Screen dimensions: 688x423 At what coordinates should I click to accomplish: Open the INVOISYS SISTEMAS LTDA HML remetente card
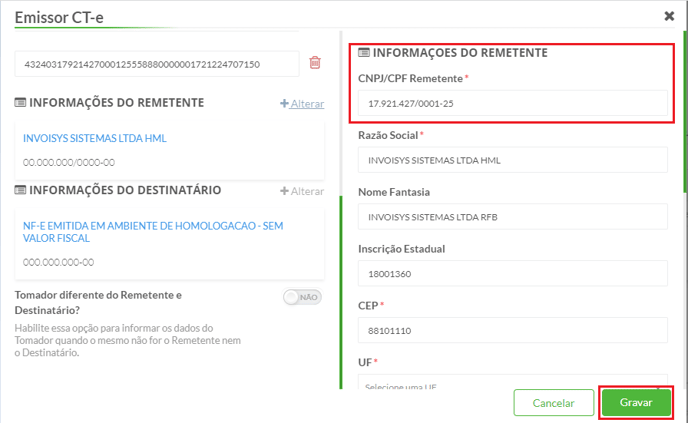tap(169, 150)
